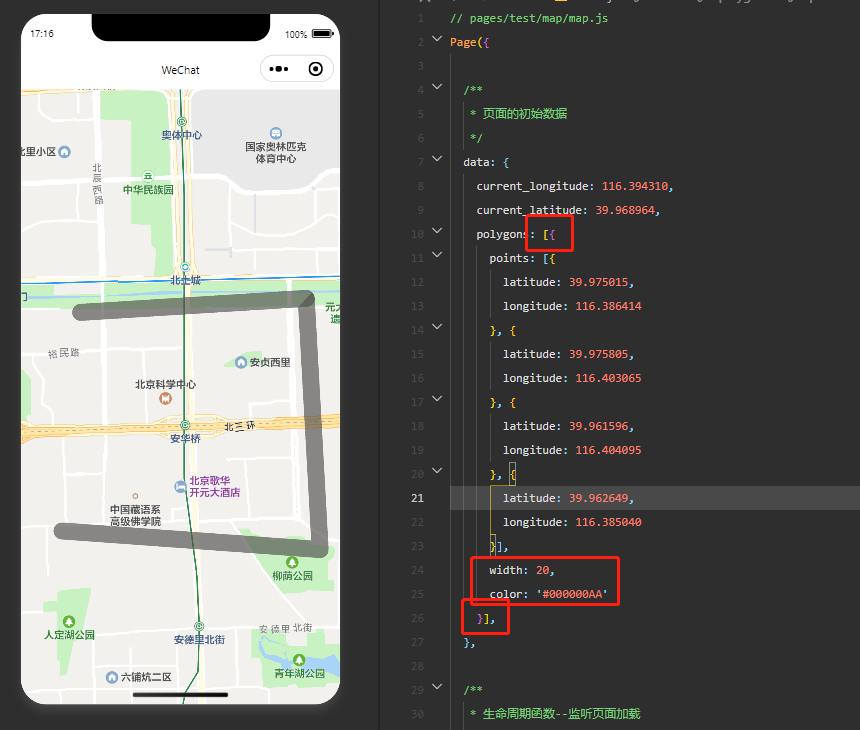Viewport: 860px width, 730px height.
Task: Click the home indicator bar at phone bottom
Action: tap(180, 695)
